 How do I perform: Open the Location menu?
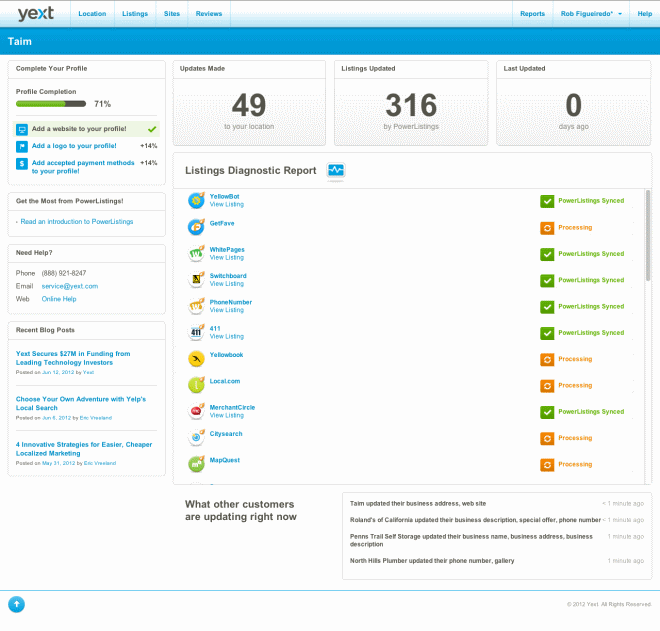pos(92,14)
